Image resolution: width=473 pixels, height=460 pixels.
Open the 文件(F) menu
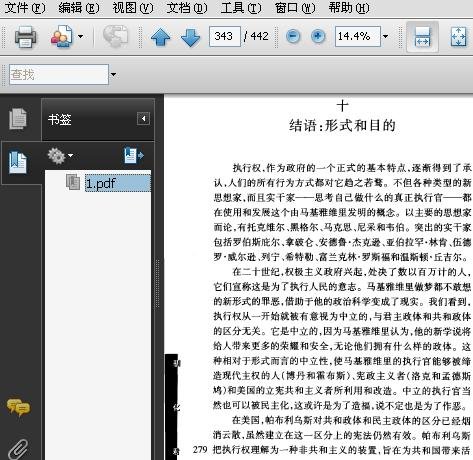[x=25, y=7]
